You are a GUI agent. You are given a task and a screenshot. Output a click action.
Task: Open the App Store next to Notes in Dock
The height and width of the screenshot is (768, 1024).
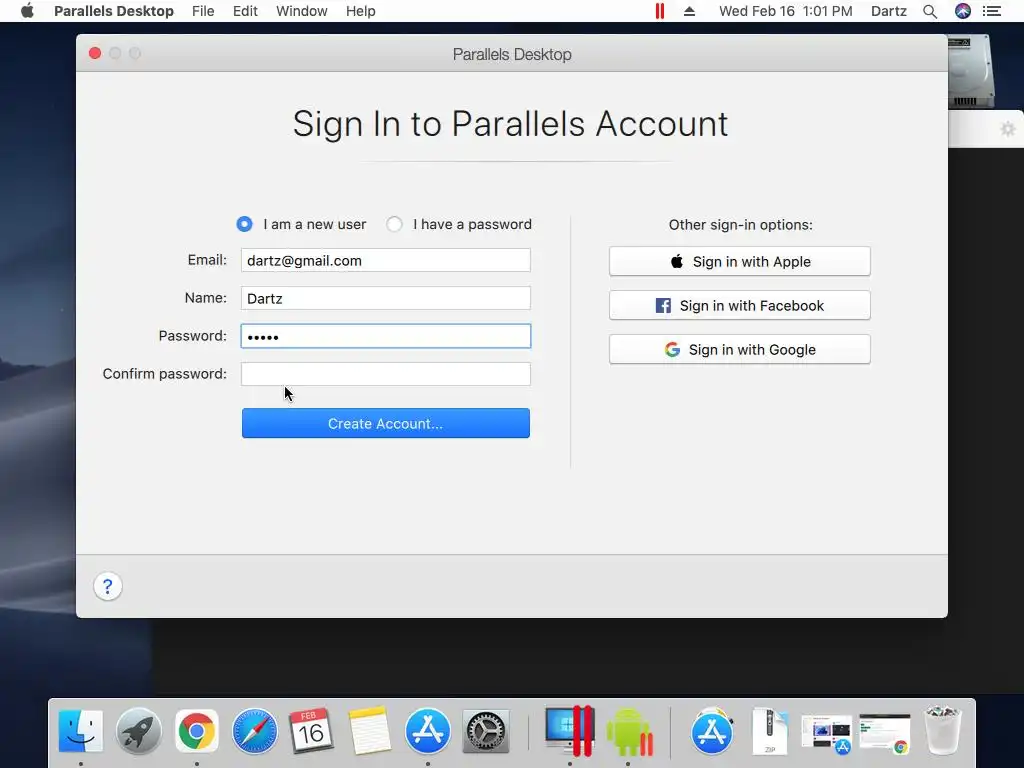click(x=428, y=731)
